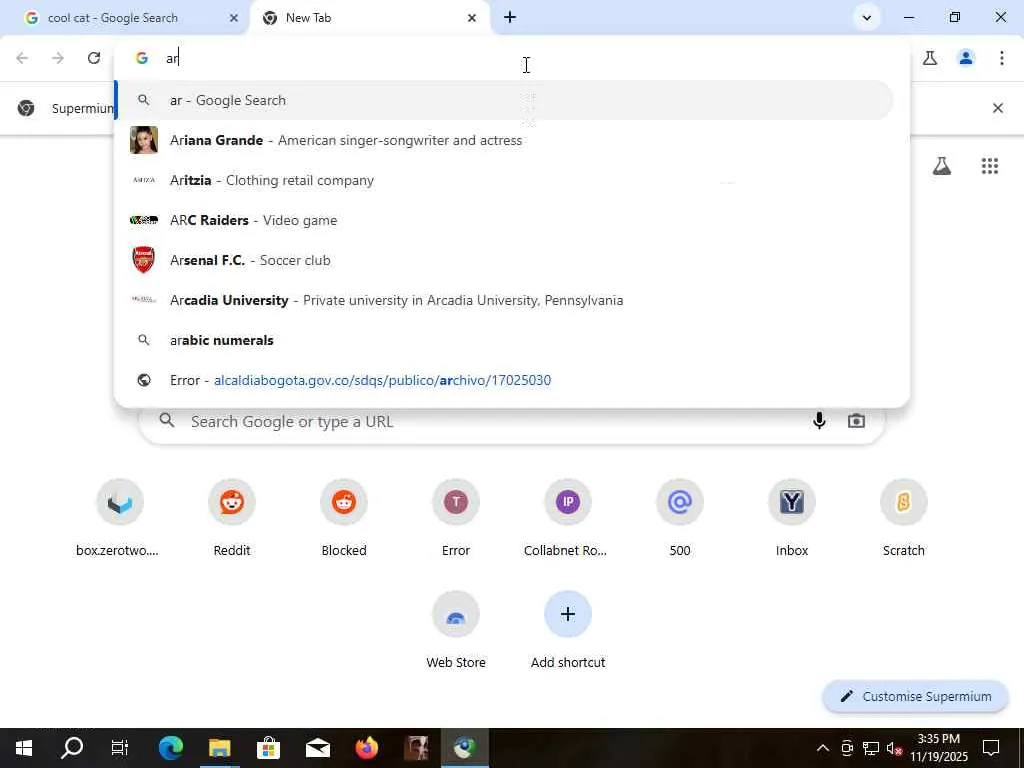Open a new tab with plus button
1024x768 pixels.
[510, 18]
